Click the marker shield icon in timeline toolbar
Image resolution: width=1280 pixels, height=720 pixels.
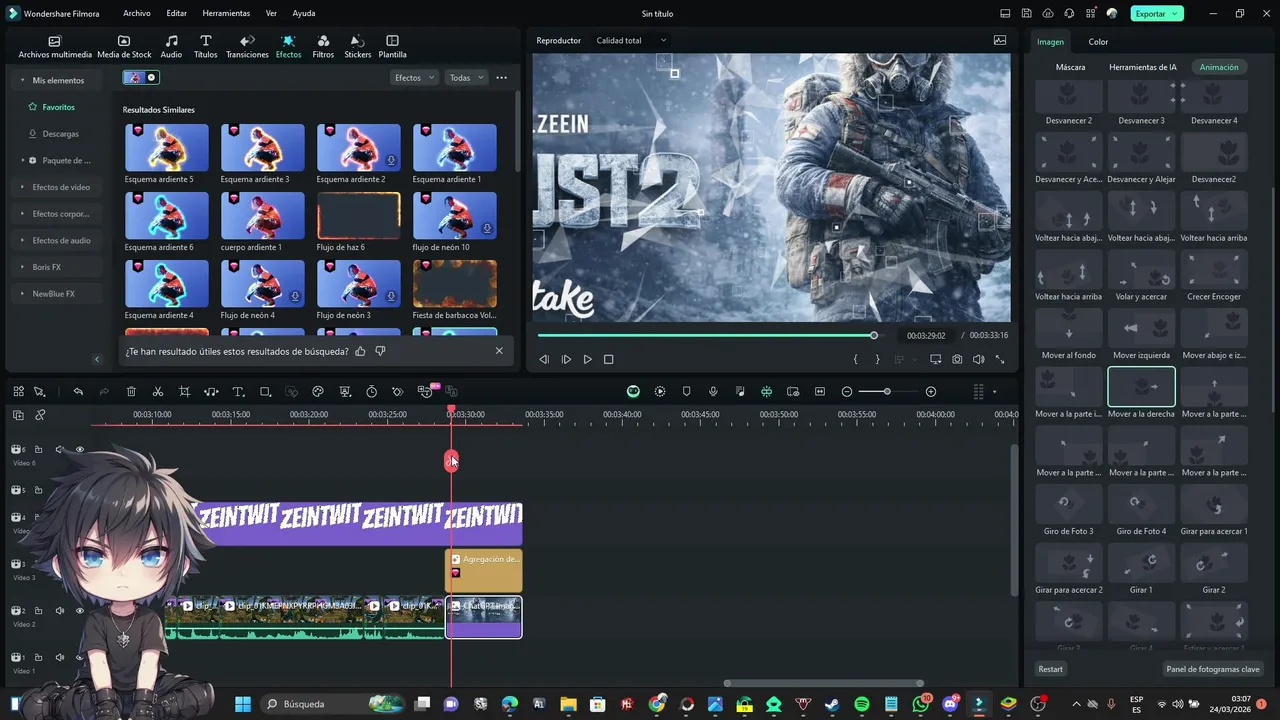pyautogui.click(x=686, y=391)
